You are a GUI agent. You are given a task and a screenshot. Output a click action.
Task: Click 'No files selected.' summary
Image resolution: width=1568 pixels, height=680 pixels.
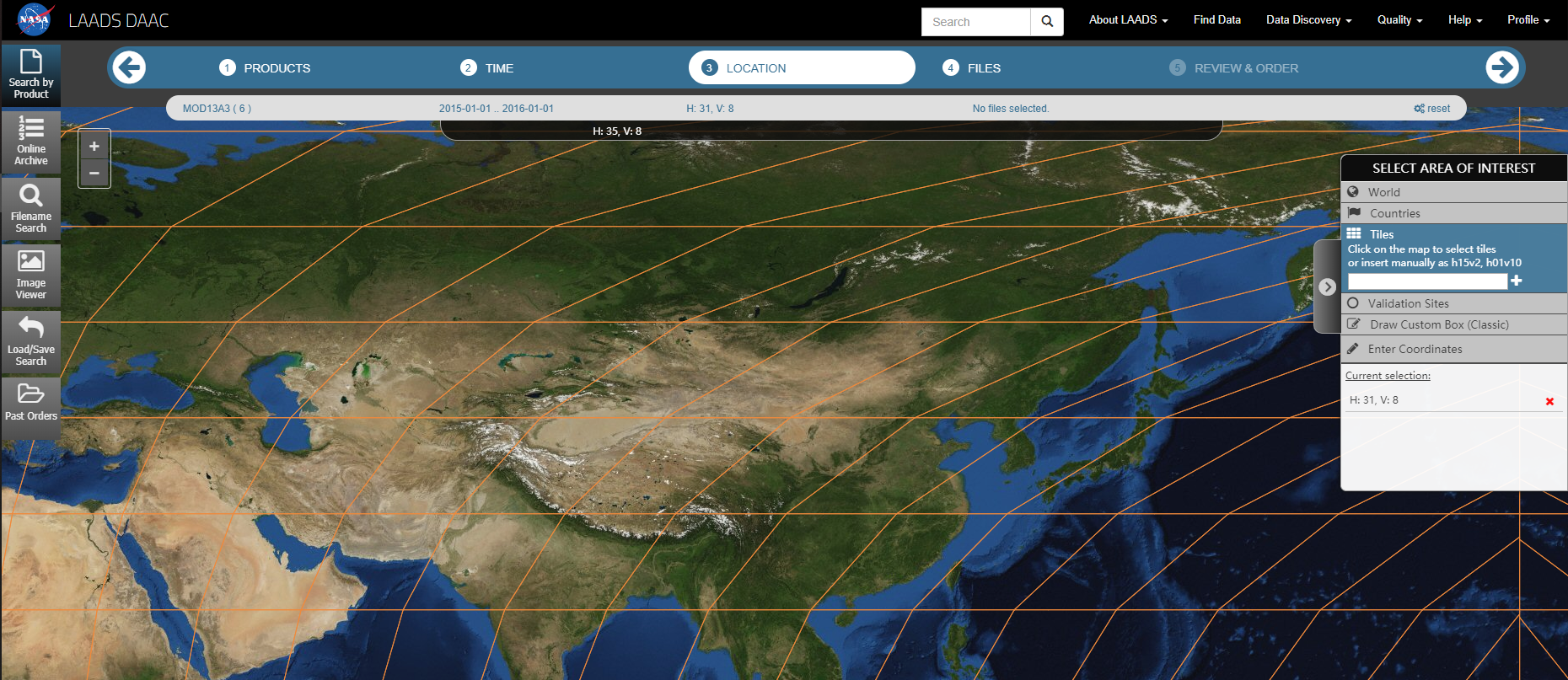point(1010,109)
